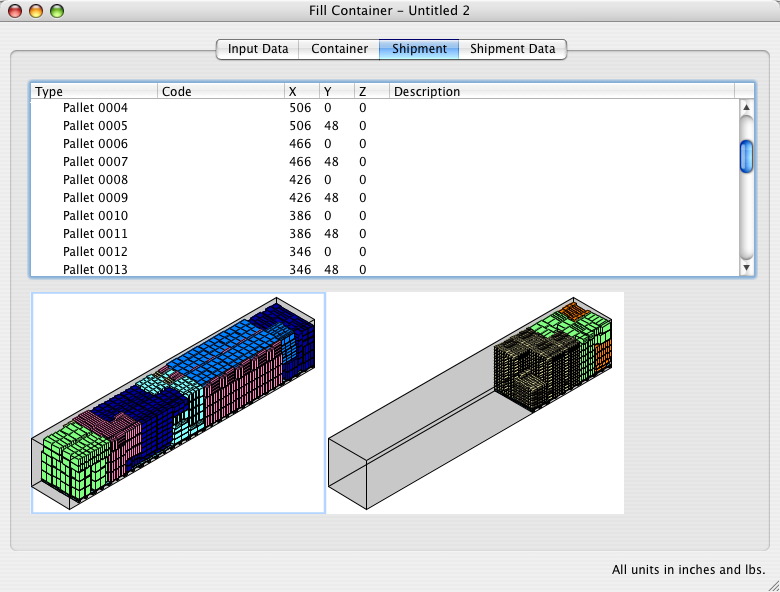Click the Y column header
This screenshot has width=780, height=592.
[337, 92]
